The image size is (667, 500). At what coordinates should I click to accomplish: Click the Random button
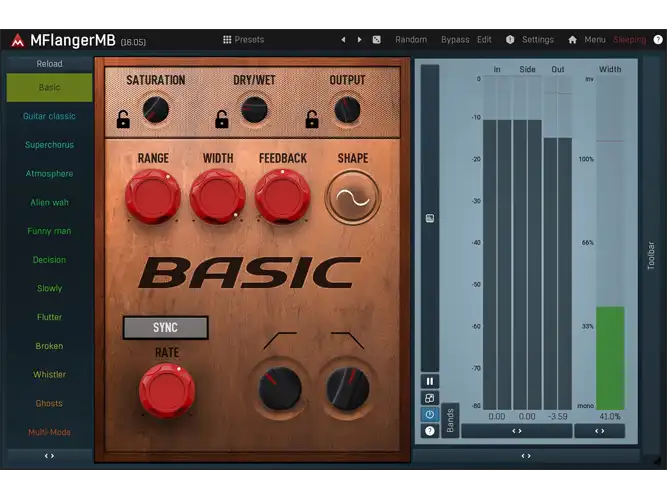411,40
